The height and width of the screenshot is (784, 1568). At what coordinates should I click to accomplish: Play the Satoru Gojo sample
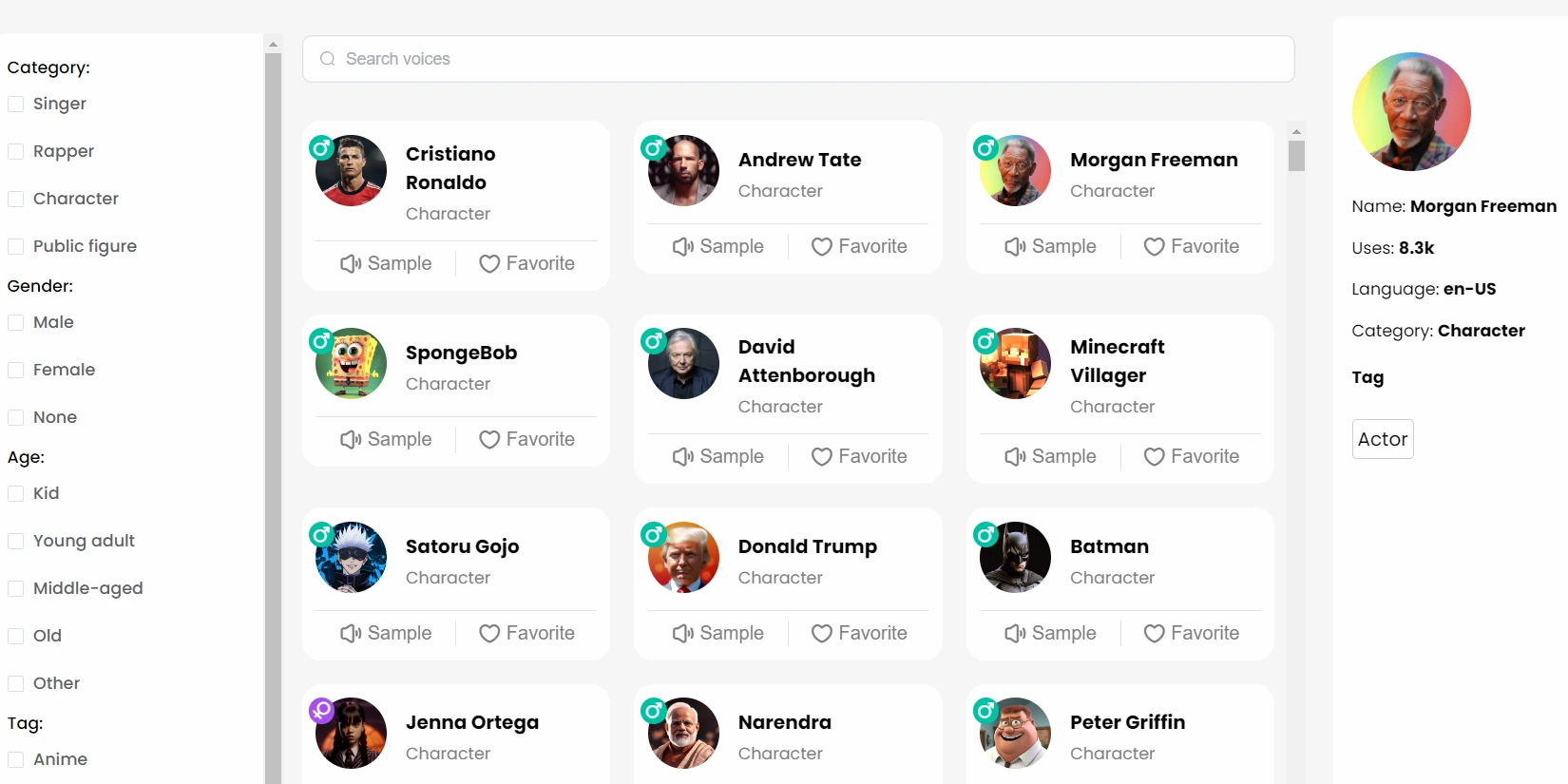pyautogui.click(x=386, y=633)
